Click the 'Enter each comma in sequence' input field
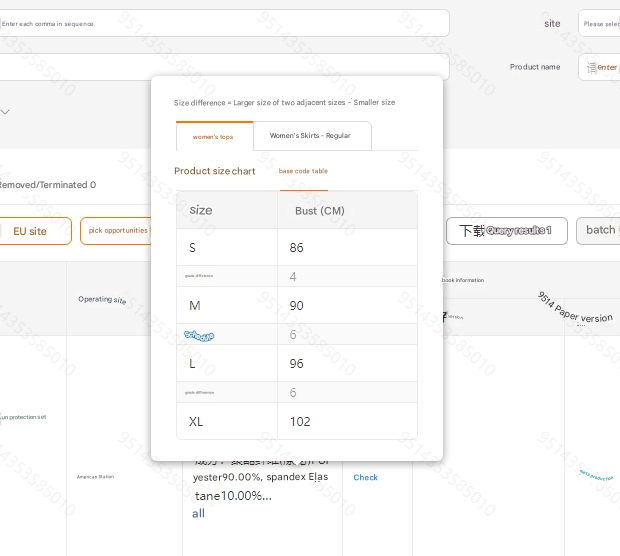This screenshot has width=620, height=556. [224, 23]
